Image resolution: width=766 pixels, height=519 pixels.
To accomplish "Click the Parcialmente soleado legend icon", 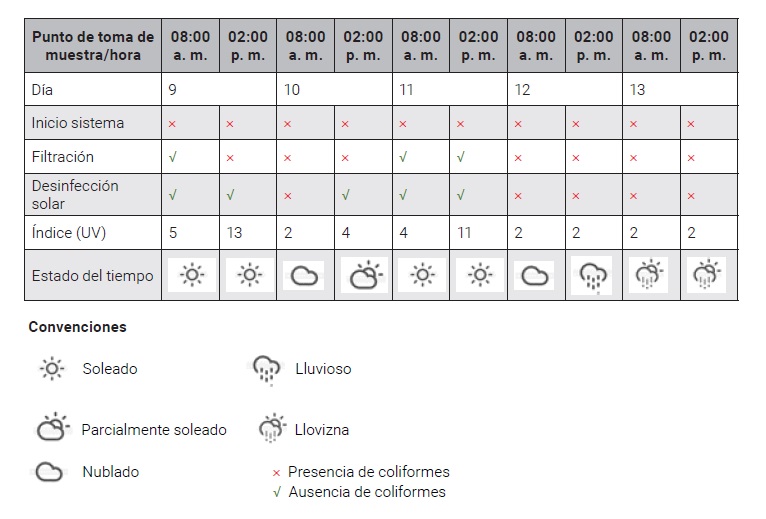I will coord(52,428).
